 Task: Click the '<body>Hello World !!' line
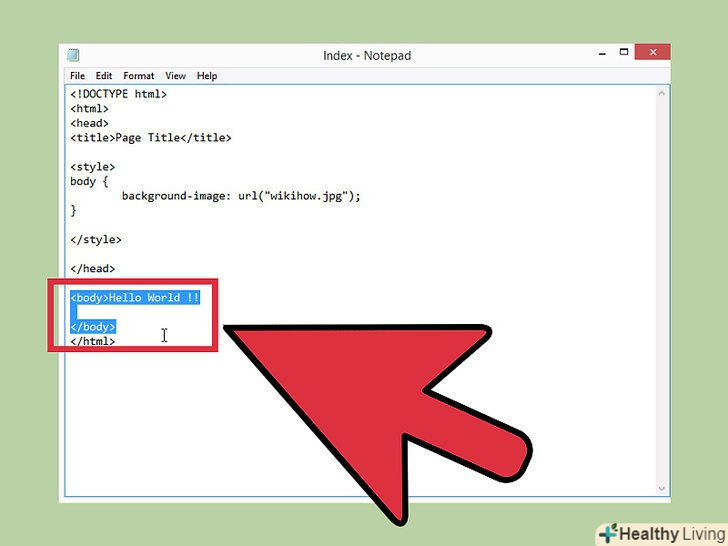point(135,298)
